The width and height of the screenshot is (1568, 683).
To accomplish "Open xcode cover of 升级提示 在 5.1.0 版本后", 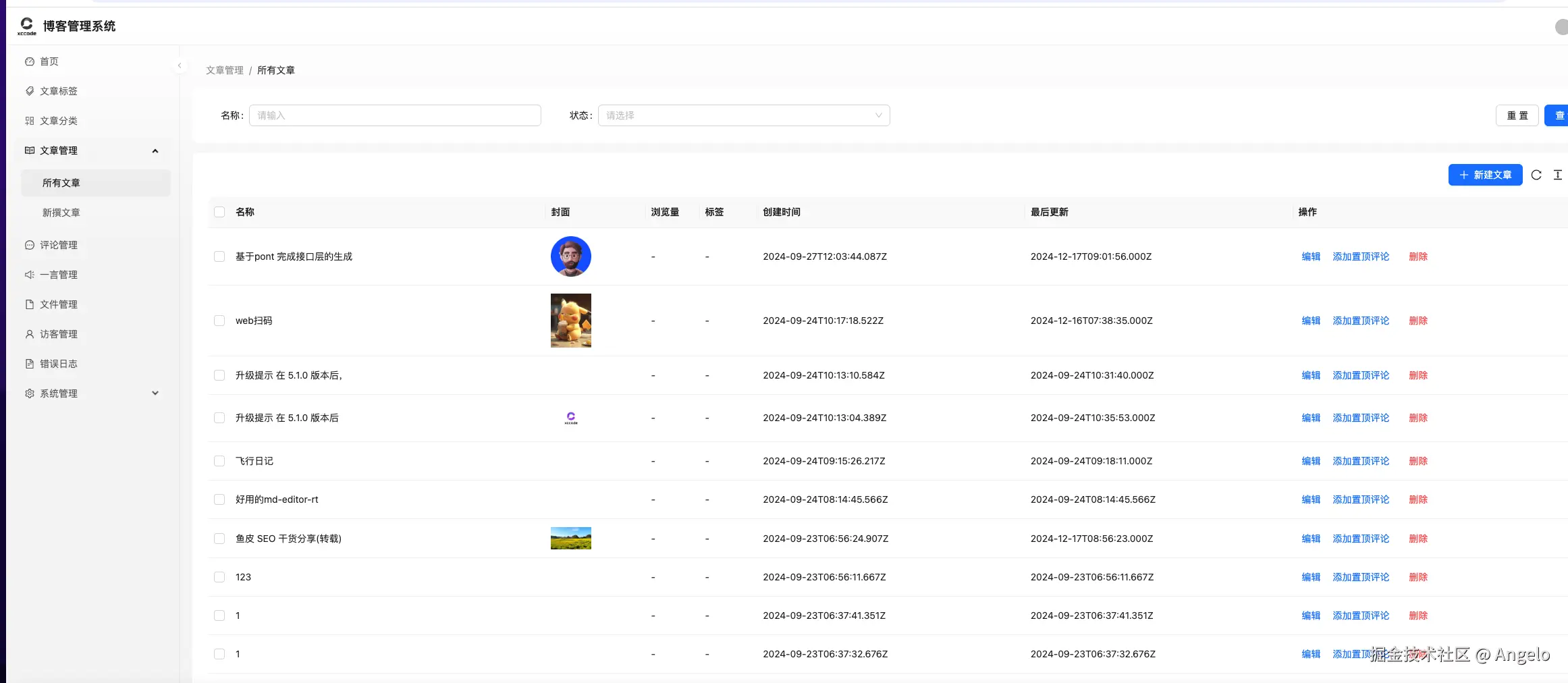I will pos(571,418).
